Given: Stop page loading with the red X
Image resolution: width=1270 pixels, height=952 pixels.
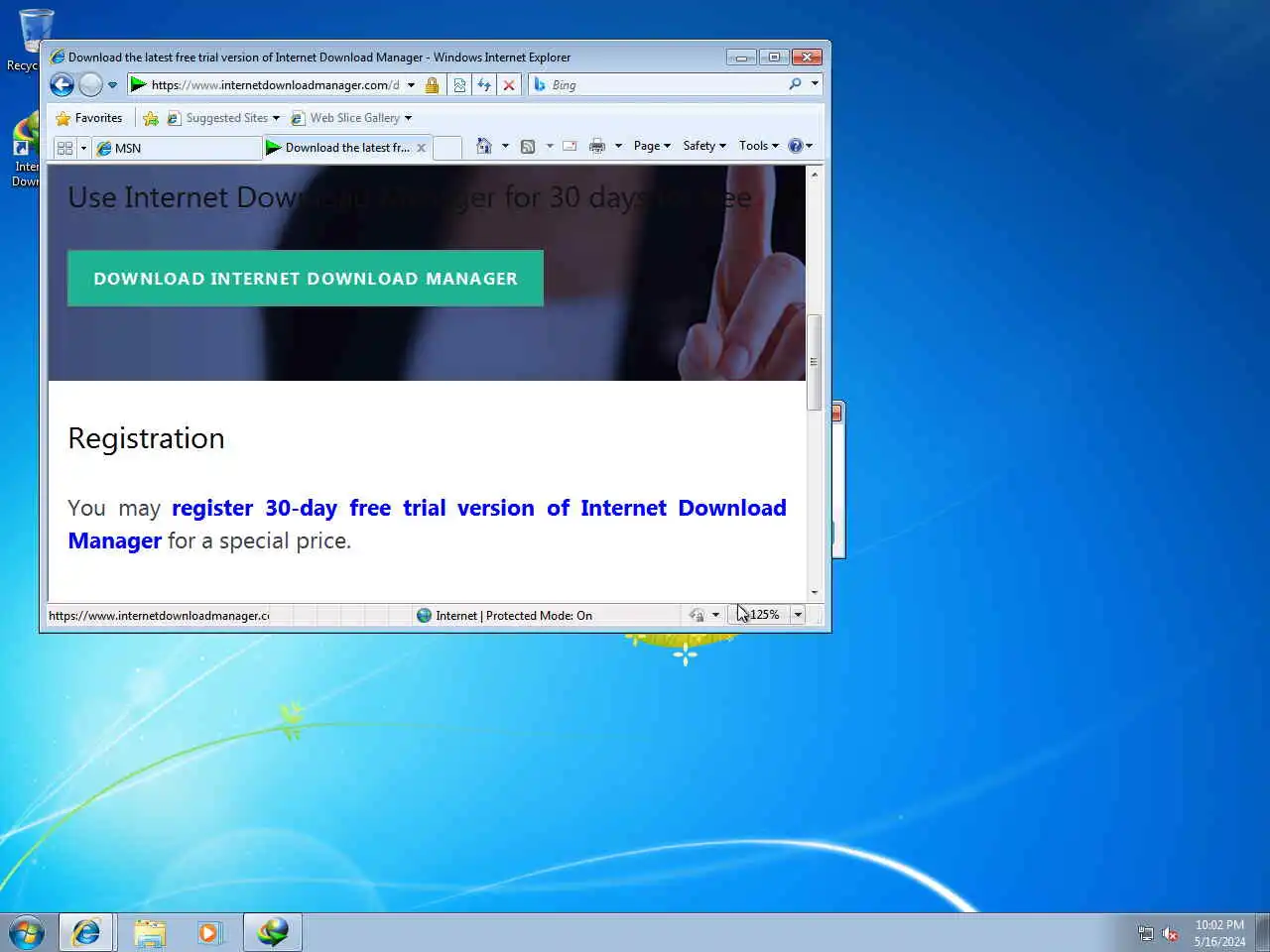Looking at the screenshot, I should [x=509, y=85].
